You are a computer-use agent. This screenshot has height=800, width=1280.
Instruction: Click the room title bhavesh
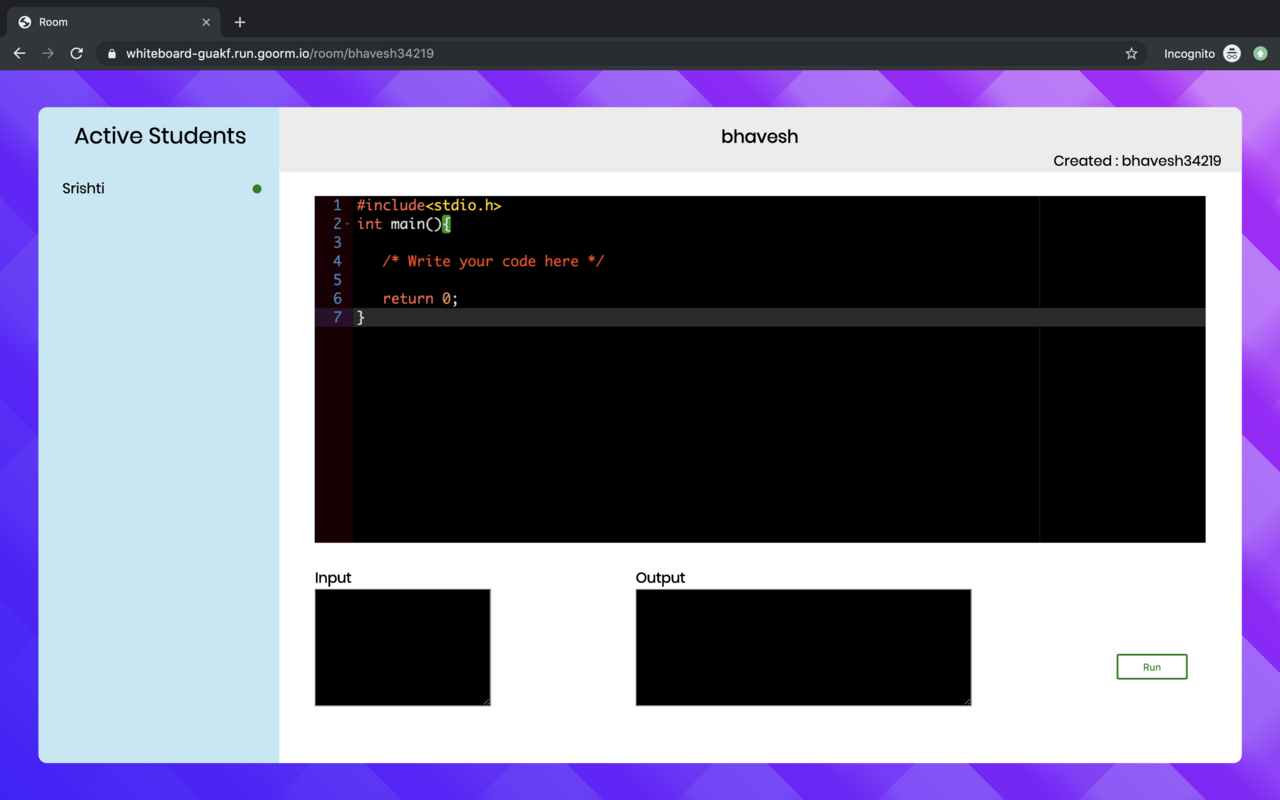(x=760, y=137)
